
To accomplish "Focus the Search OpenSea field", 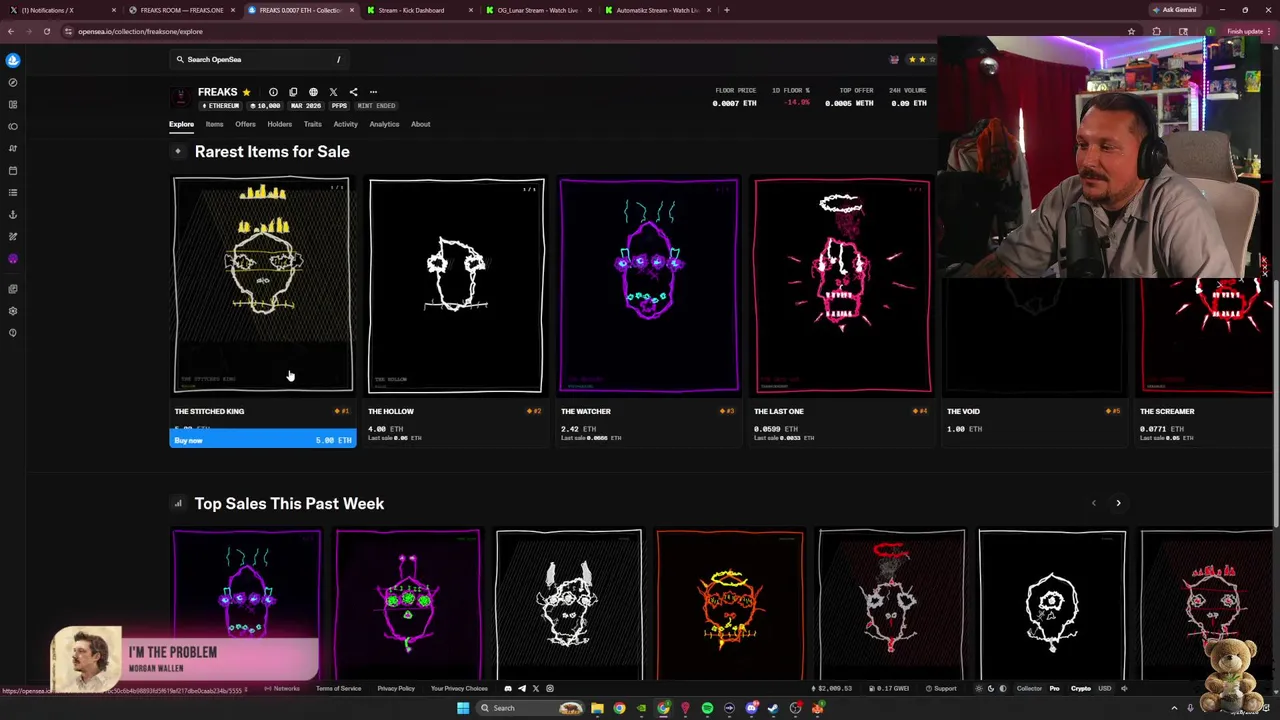I will click(258, 60).
